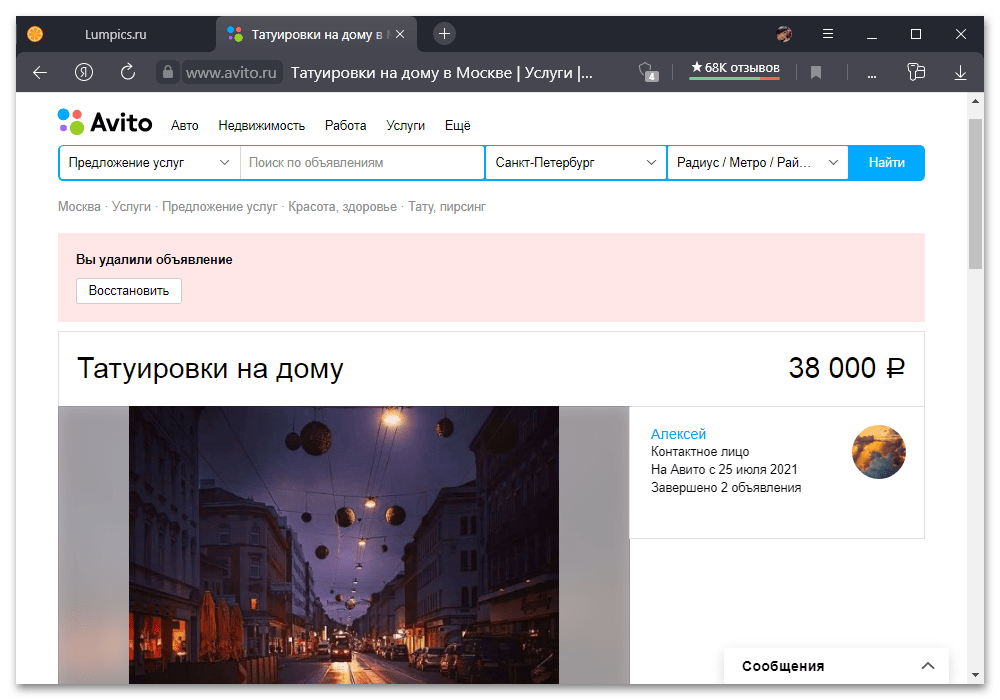This screenshot has height=700, width=1000.
Task: Click the Поиск по объявлениям search field
Action: click(x=362, y=162)
